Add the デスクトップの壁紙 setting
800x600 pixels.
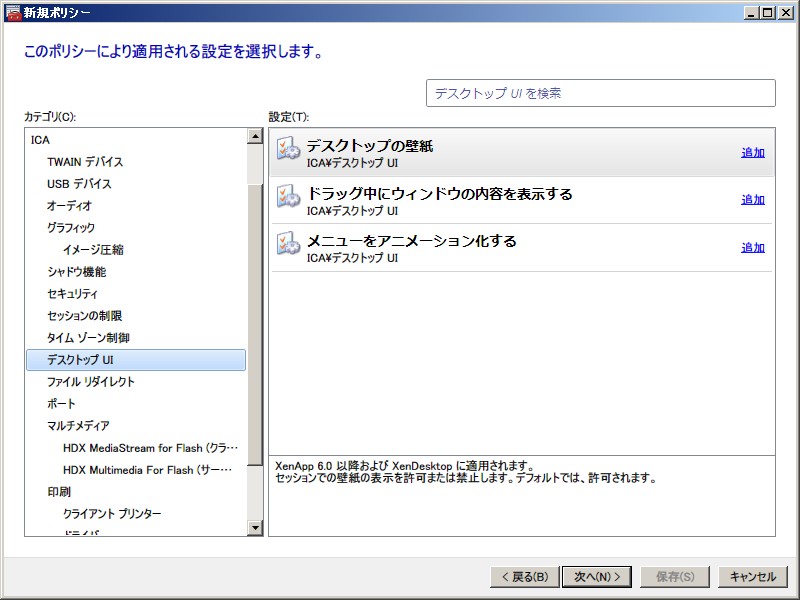point(752,153)
